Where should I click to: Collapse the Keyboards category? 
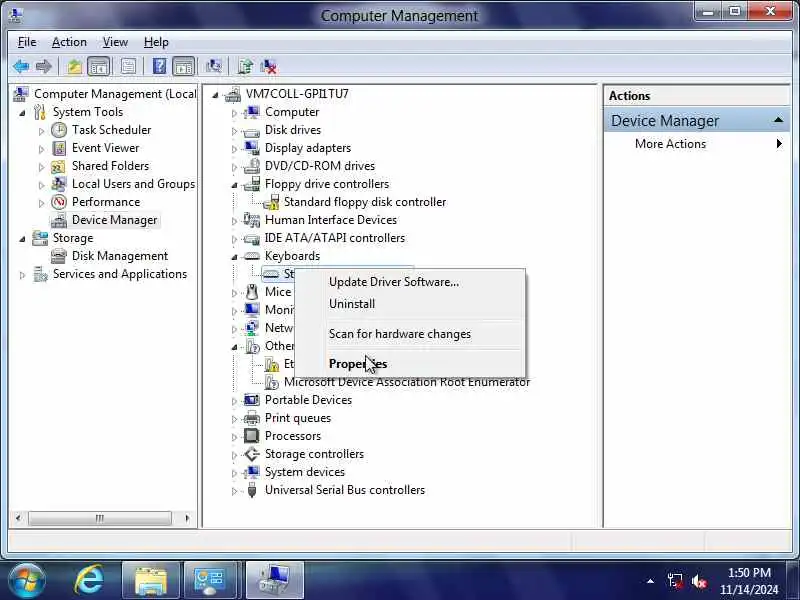point(234,257)
